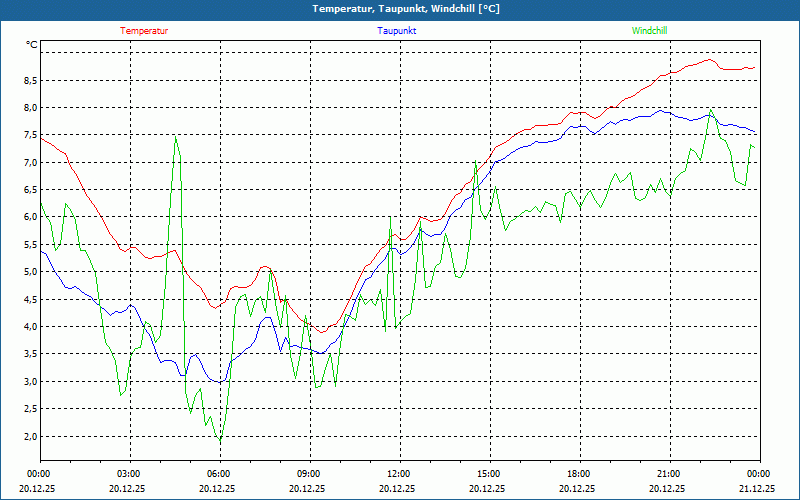Click the 4,5 y-axis value

pos(30,299)
